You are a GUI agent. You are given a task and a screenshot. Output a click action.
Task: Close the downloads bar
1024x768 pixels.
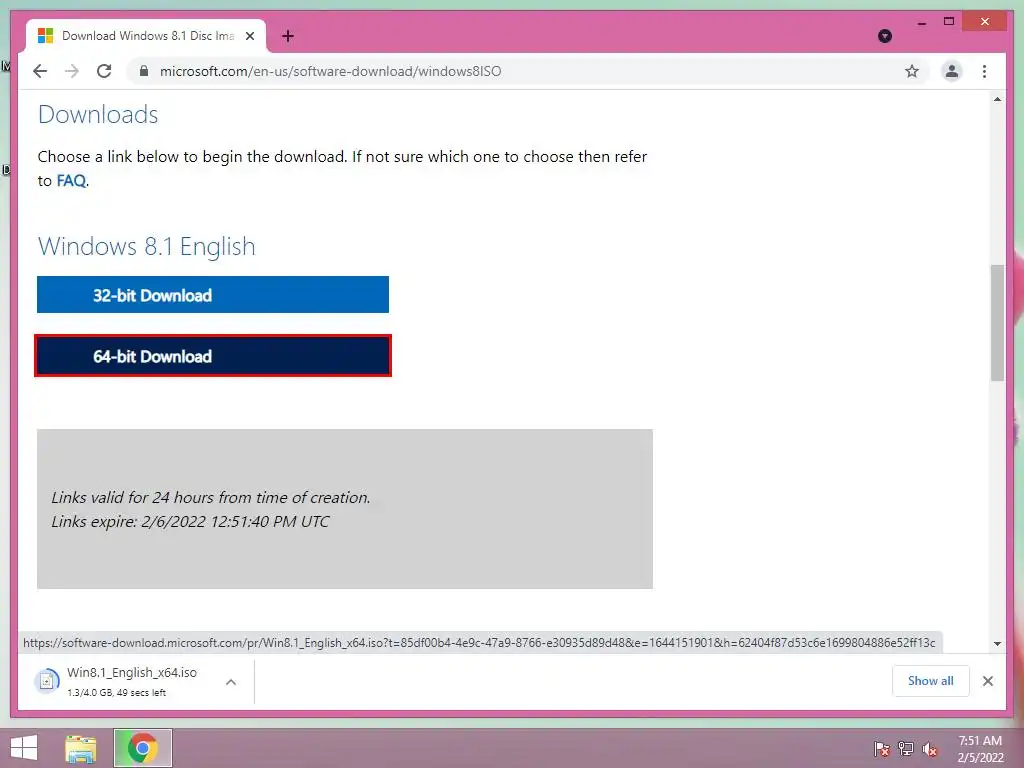coord(988,681)
